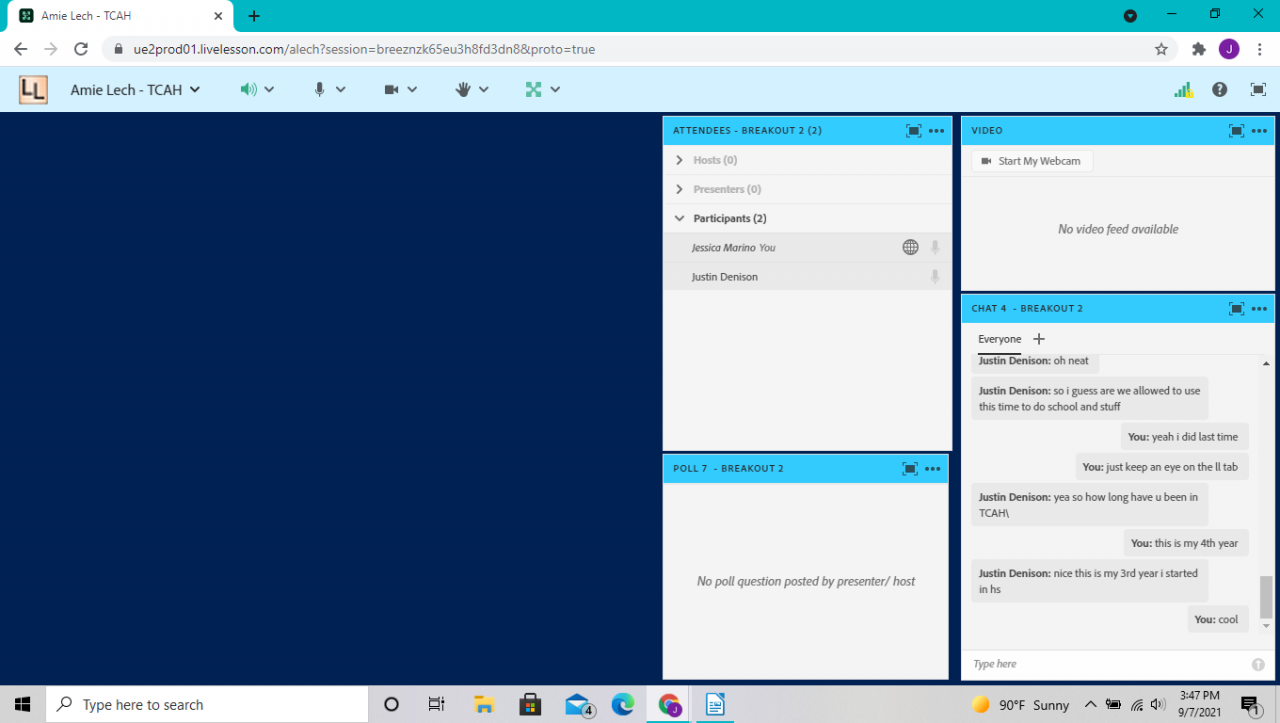The width and height of the screenshot is (1280, 723).
Task: Check the connection status bars icon
Action: tap(1184, 89)
